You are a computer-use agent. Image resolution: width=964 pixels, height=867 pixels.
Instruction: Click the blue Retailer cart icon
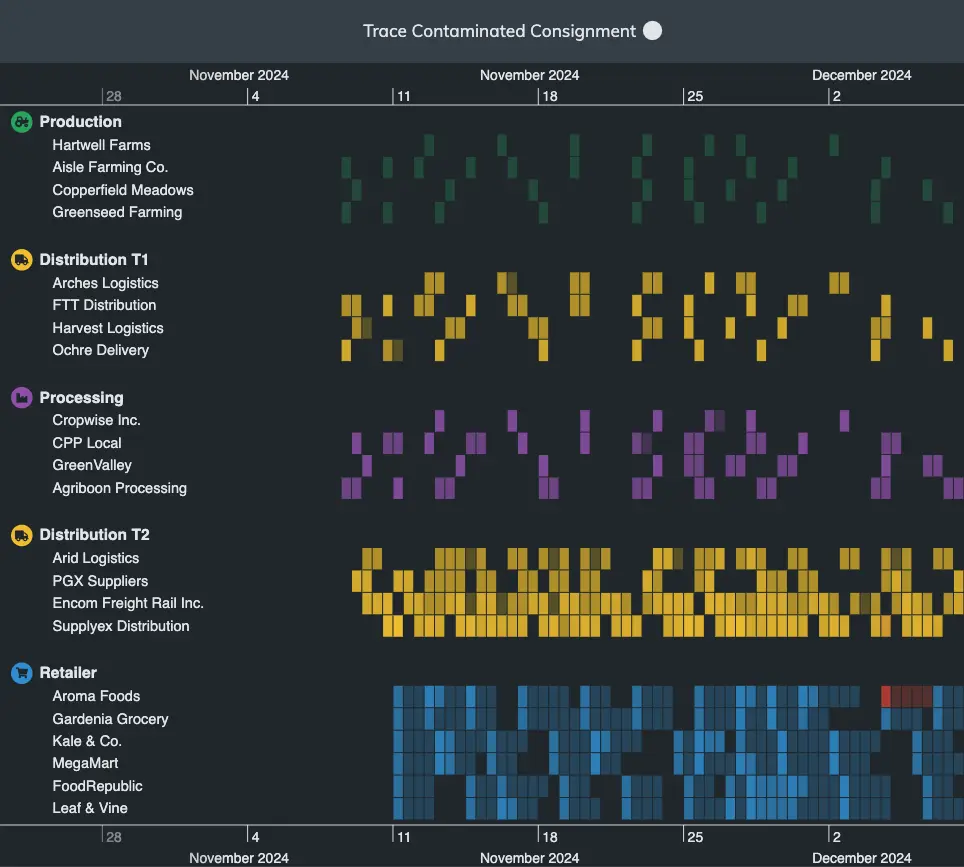pyautogui.click(x=21, y=673)
